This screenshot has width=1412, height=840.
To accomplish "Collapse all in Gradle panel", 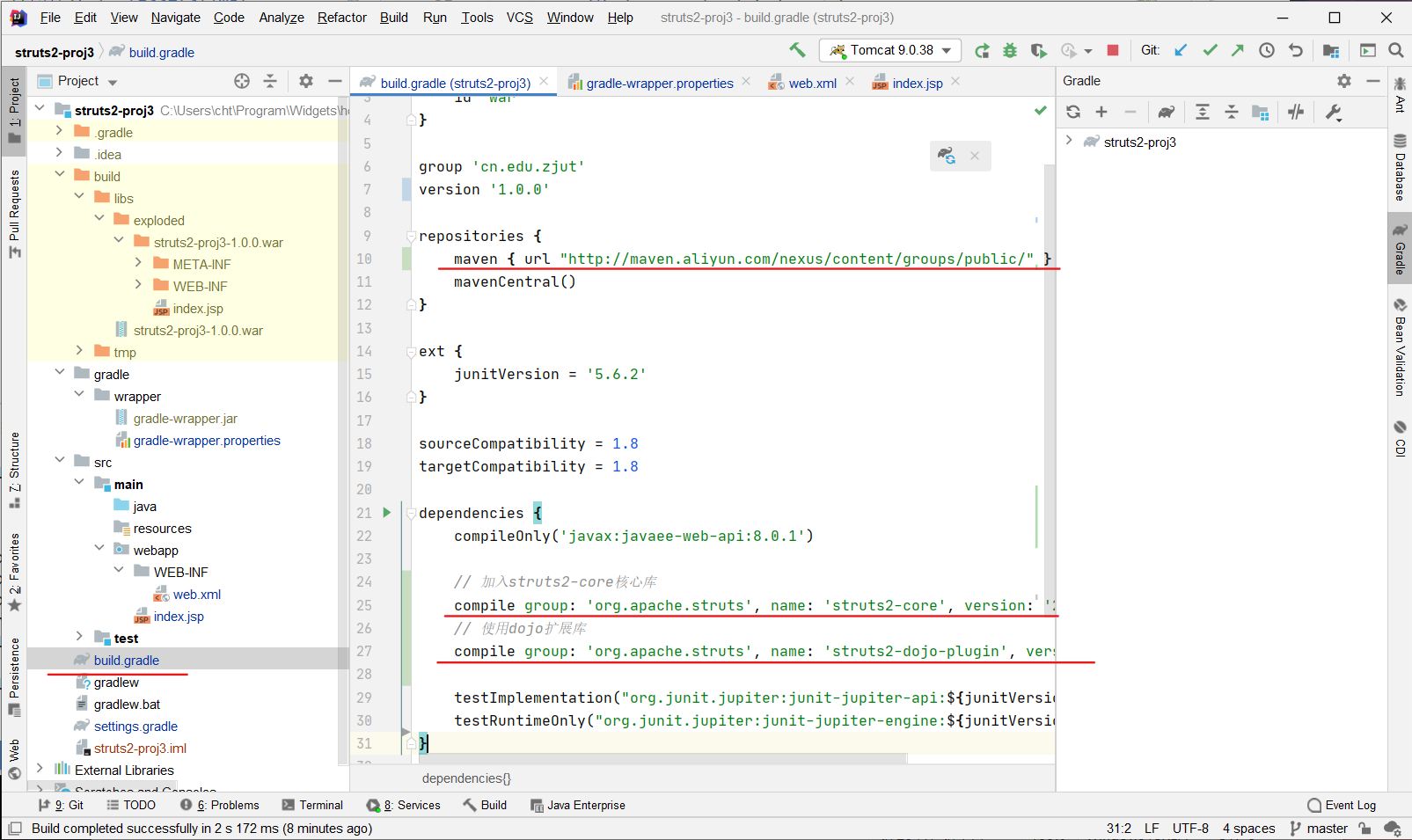I will (x=1232, y=112).
